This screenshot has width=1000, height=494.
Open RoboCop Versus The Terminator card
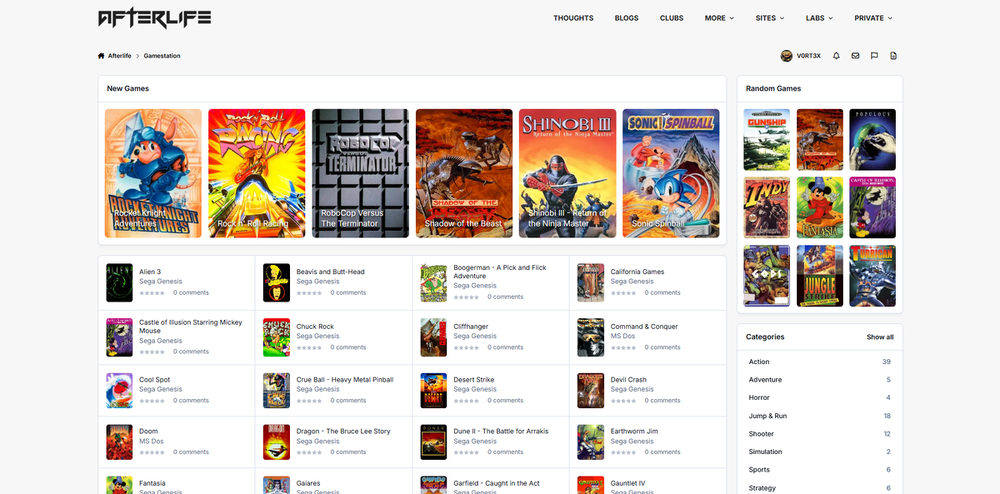click(x=360, y=173)
